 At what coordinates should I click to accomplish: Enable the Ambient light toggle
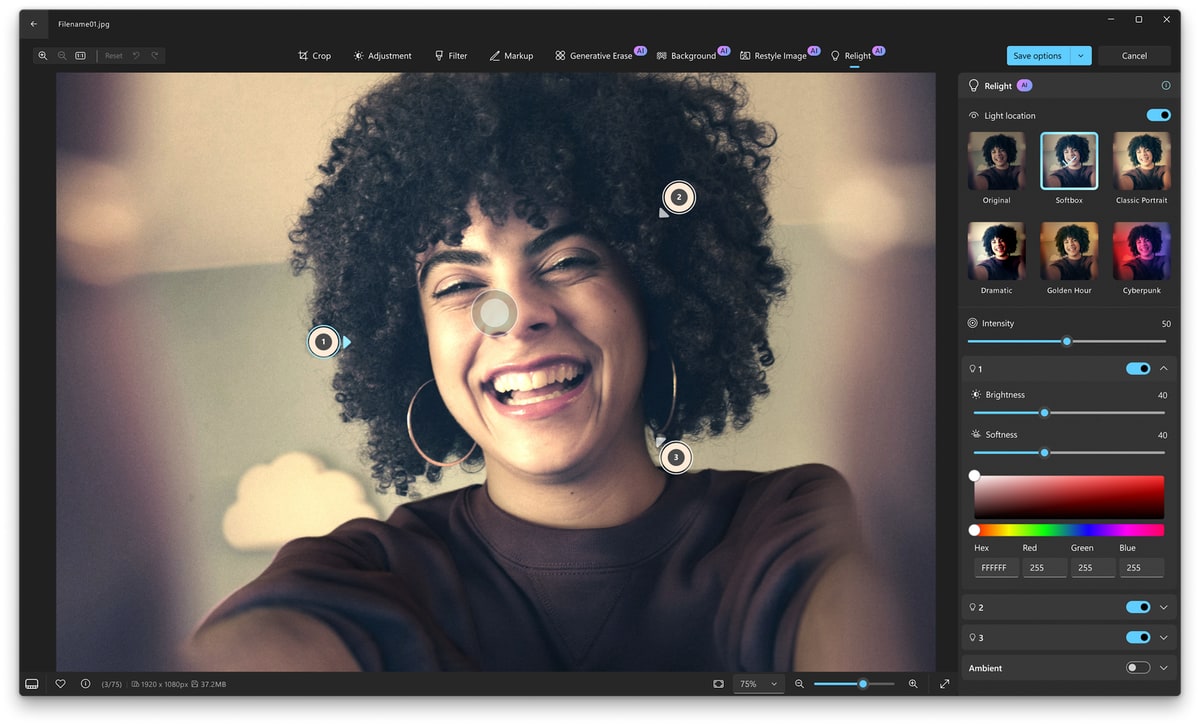click(1137, 668)
